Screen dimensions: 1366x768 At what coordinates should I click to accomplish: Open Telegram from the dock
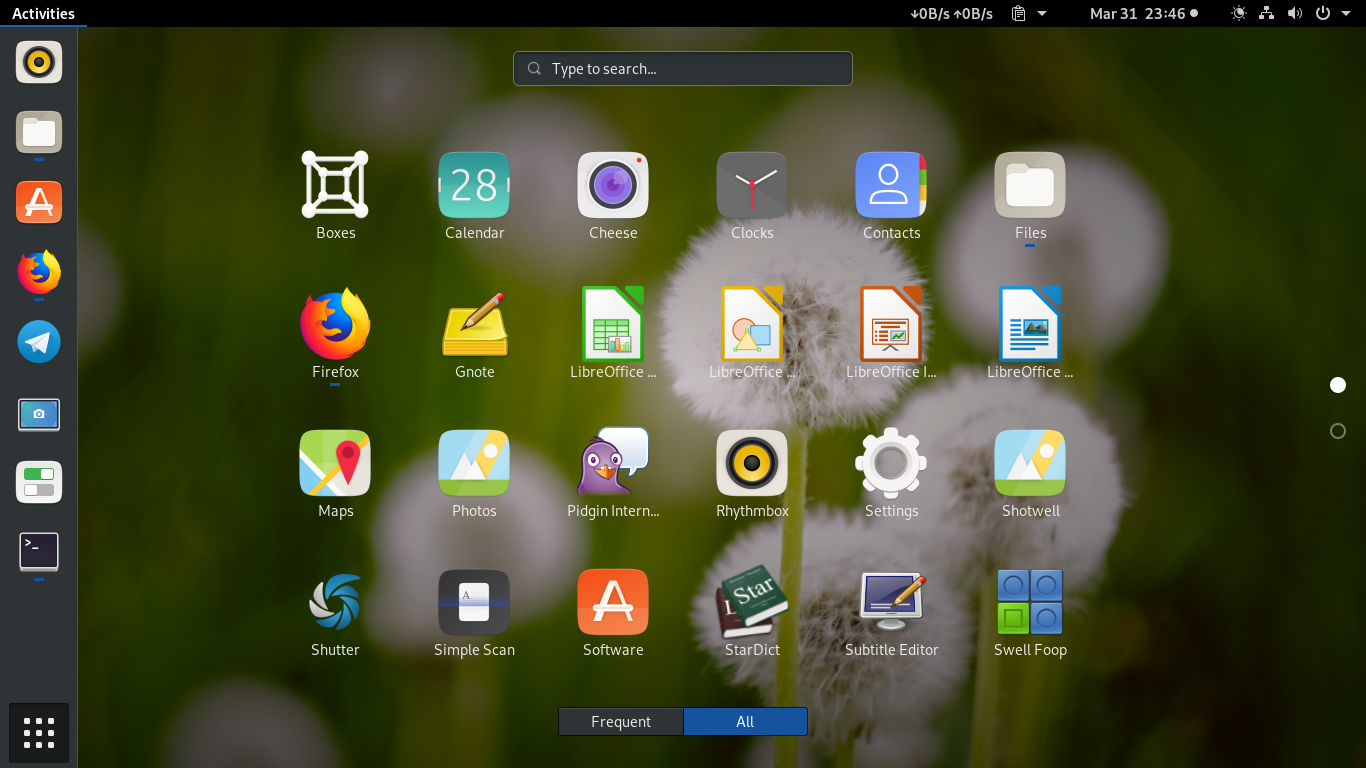point(39,342)
